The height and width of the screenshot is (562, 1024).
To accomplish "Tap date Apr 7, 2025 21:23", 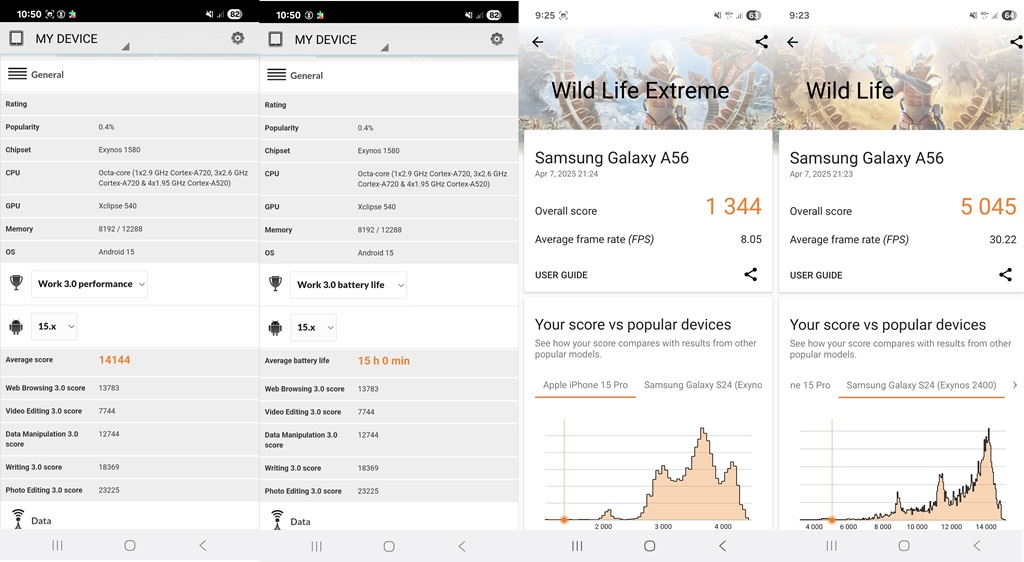I will tap(821, 174).
